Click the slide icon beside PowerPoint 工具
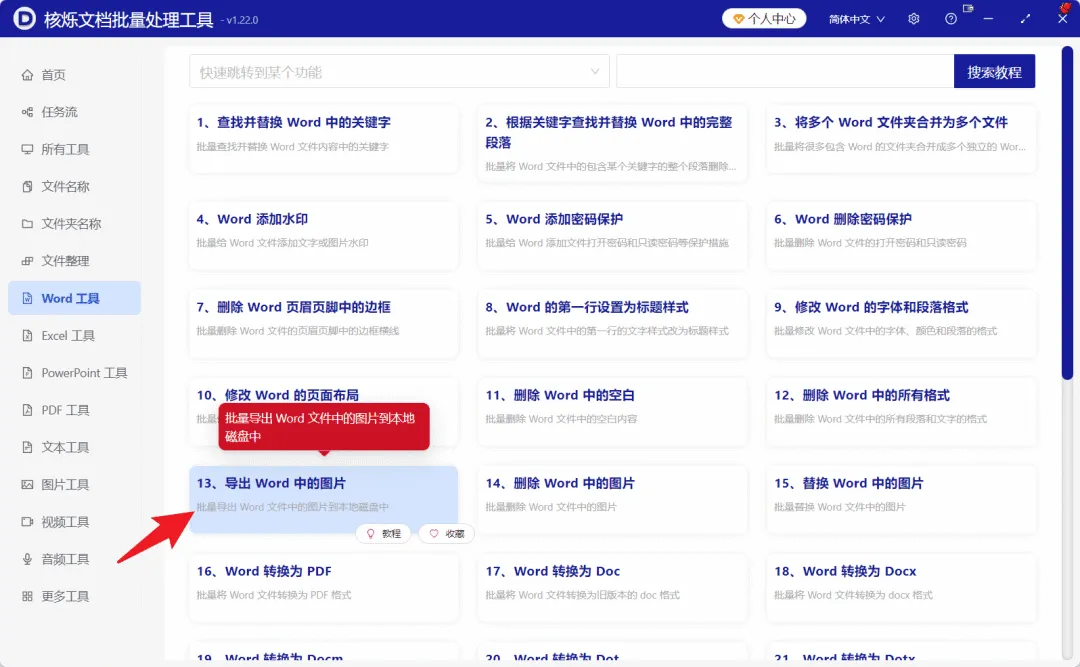The width and height of the screenshot is (1080, 667). [27, 373]
